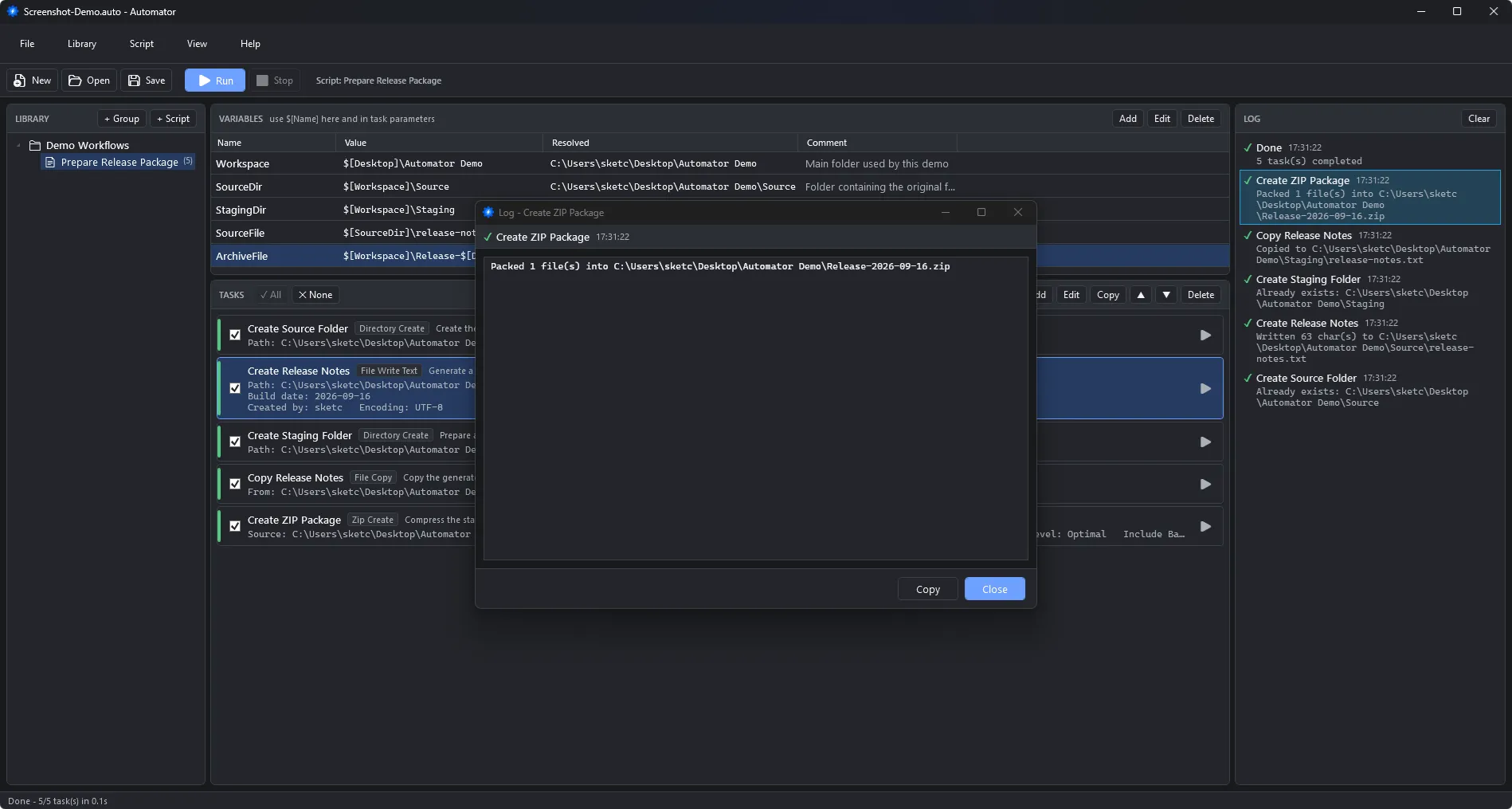Move the selected task up with the arrow
Viewport: 1512px width, 809px height.
point(1141,295)
